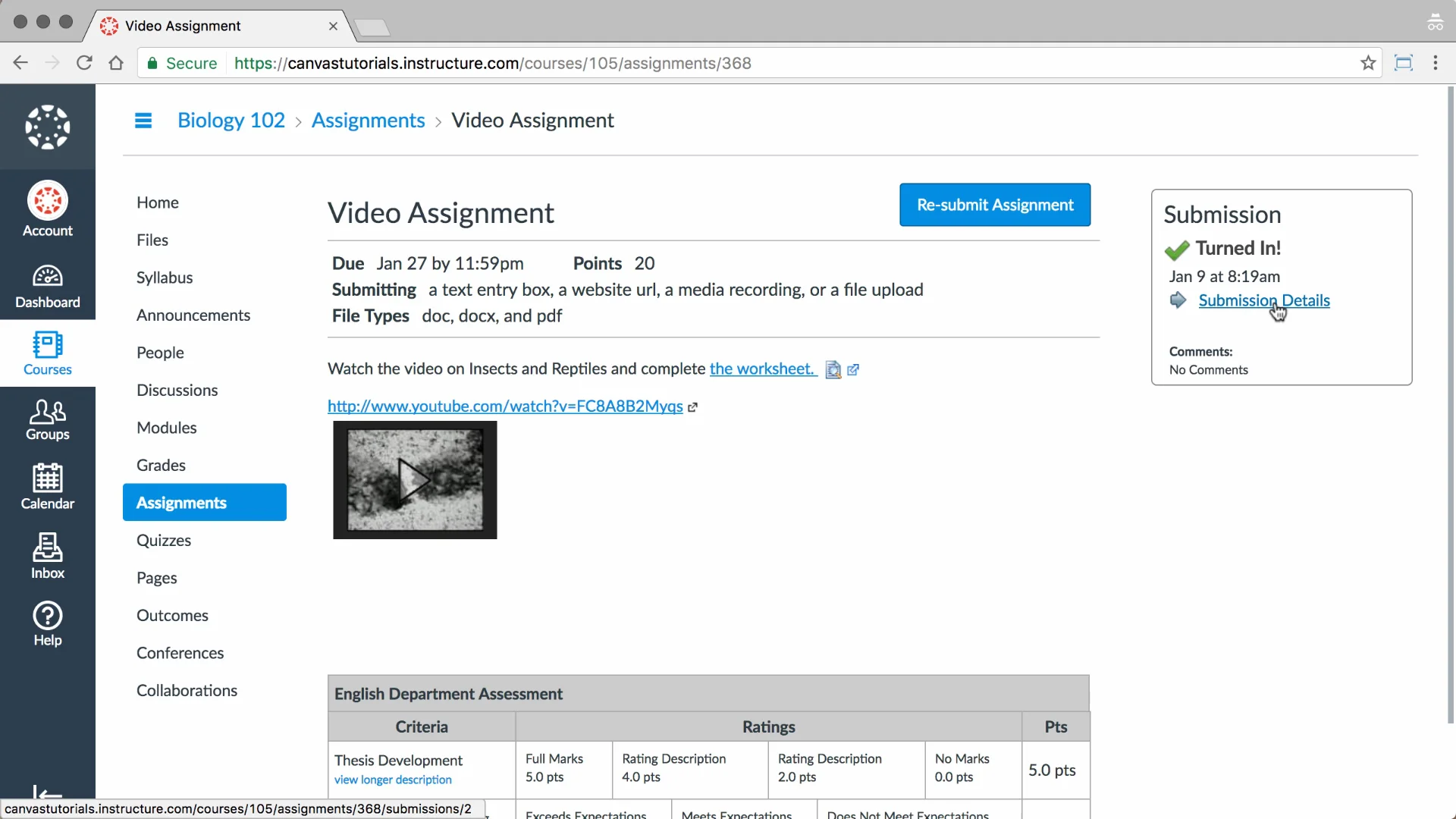Follow the YouTube video URL link
Image resolution: width=1456 pixels, height=819 pixels.
[505, 406]
